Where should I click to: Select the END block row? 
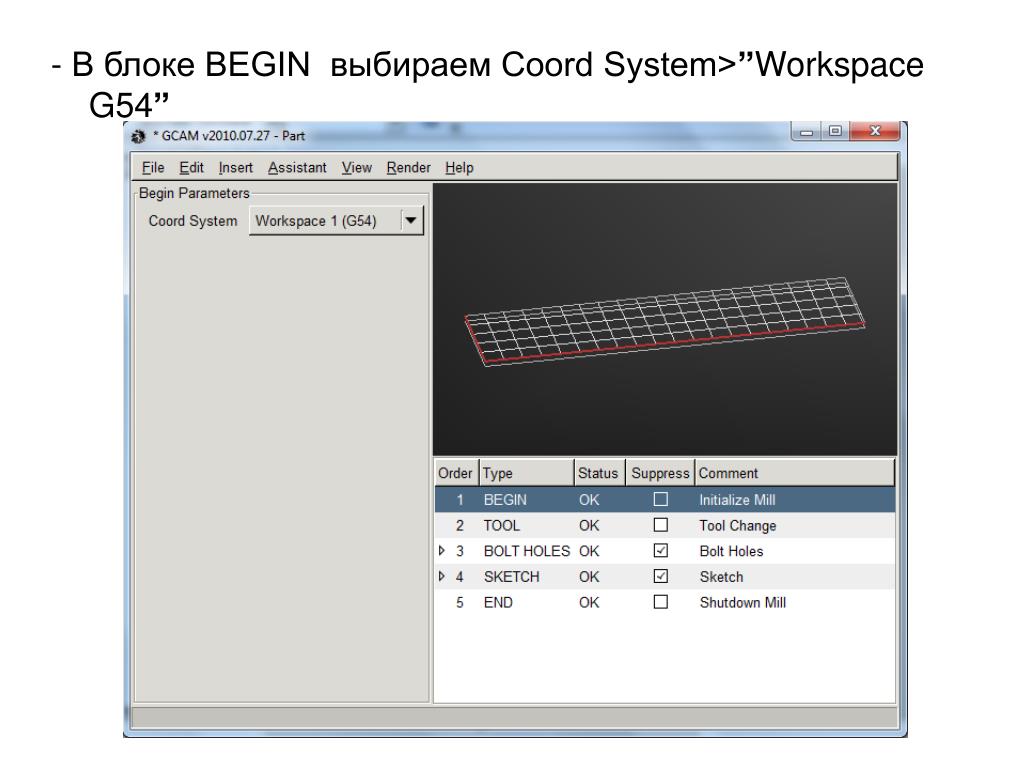[665, 601]
